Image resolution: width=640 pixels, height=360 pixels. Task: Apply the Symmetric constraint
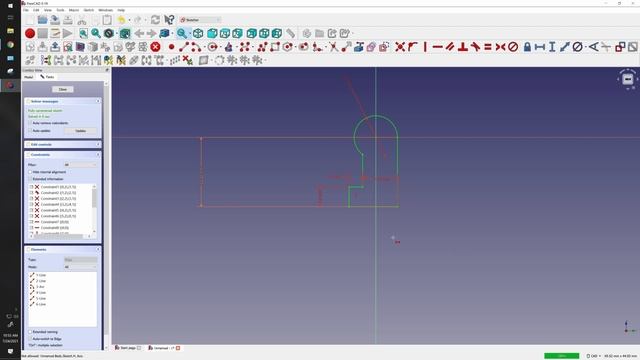click(x=500, y=47)
